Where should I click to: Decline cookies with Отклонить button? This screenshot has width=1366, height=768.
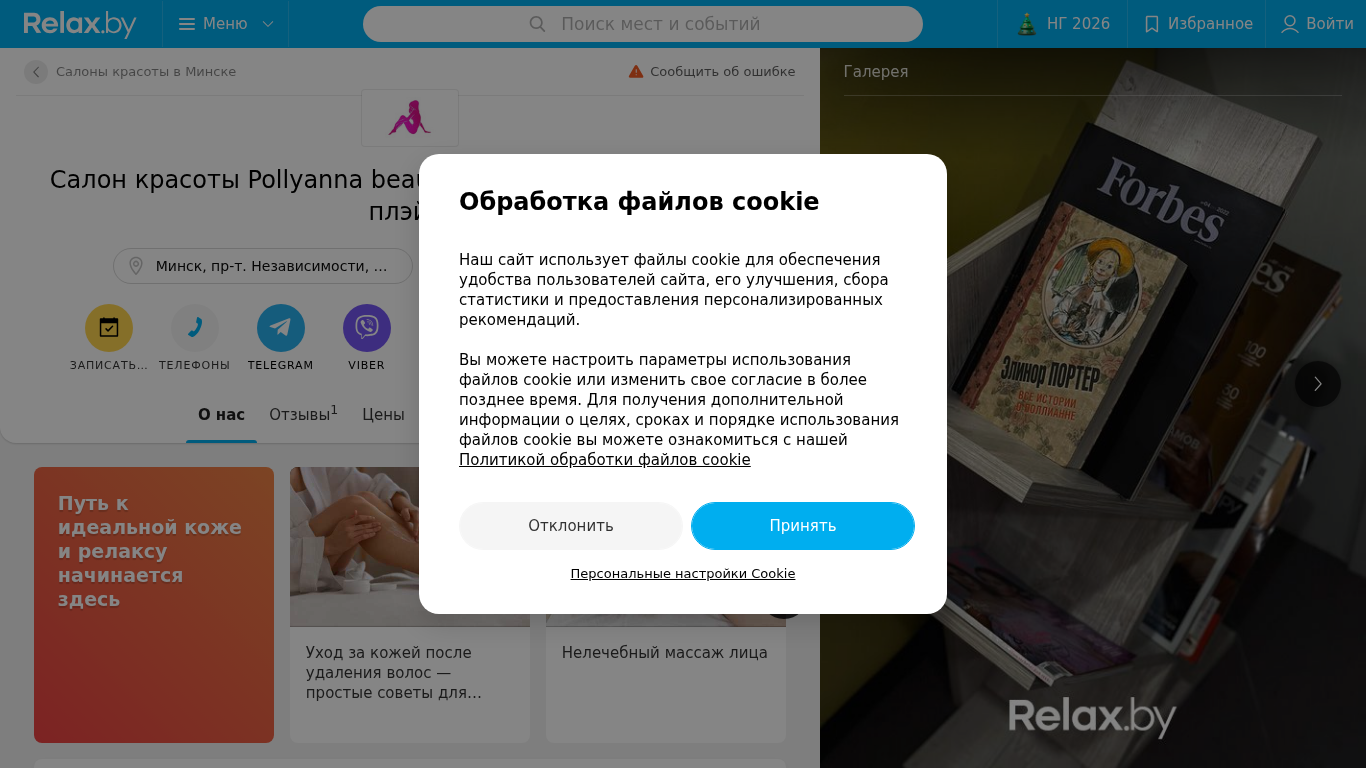pos(571,526)
